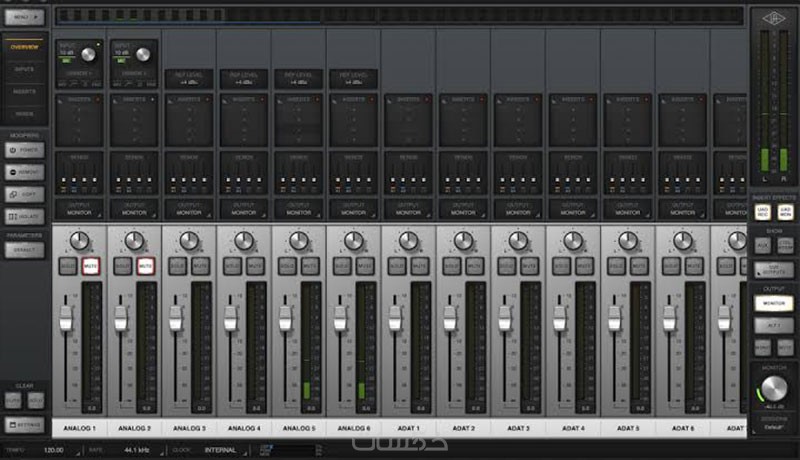Change Analog 3 Ref Level setting
The width and height of the screenshot is (800, 460).
tap(189, 79)
